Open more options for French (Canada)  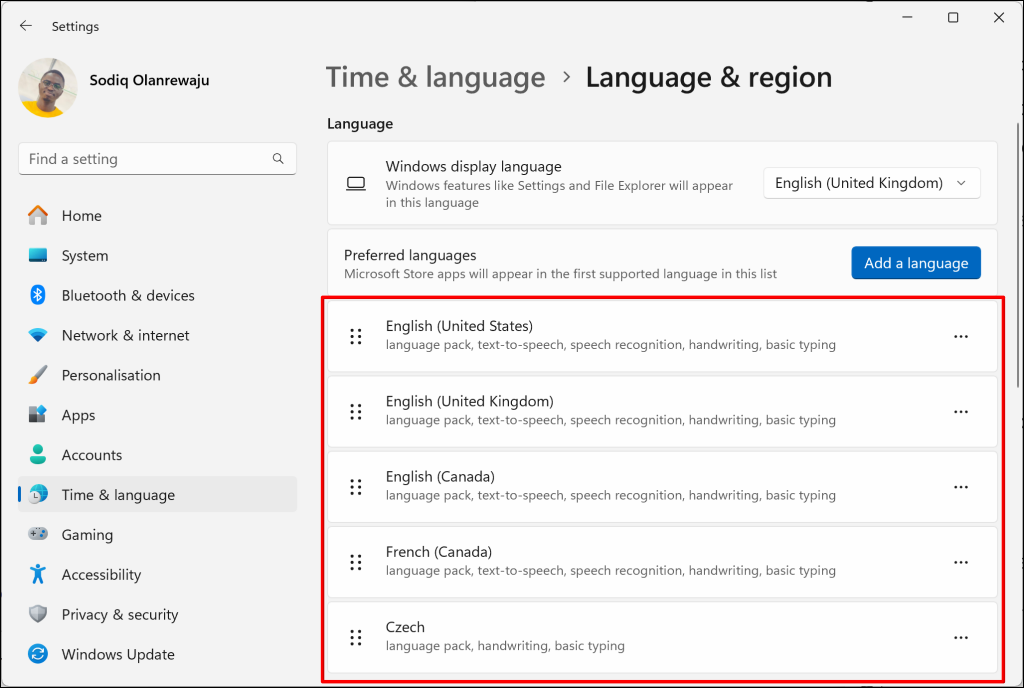pyautogui.click(x=961, y=562)
